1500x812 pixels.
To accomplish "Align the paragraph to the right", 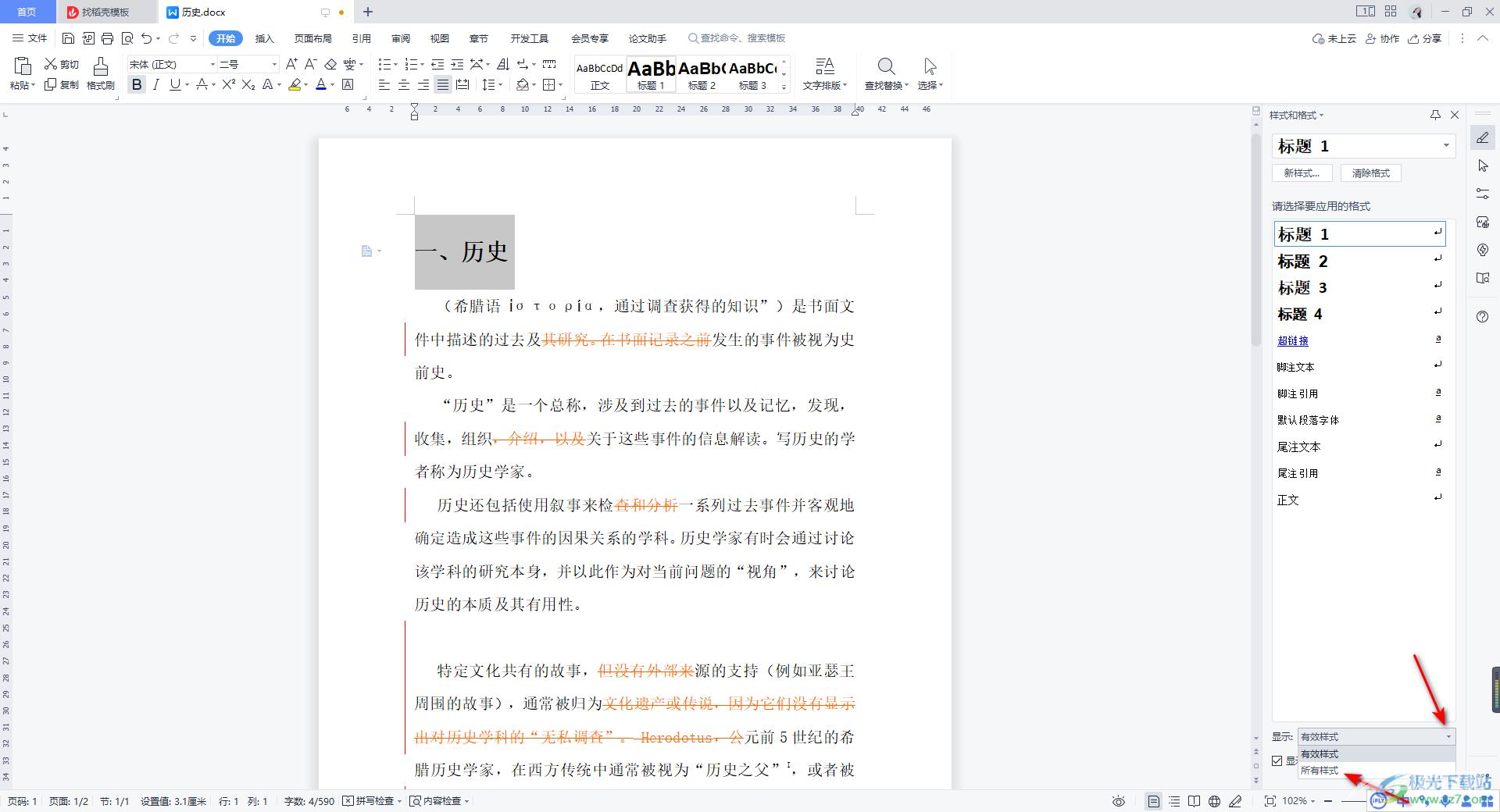I will click(423, 84).
